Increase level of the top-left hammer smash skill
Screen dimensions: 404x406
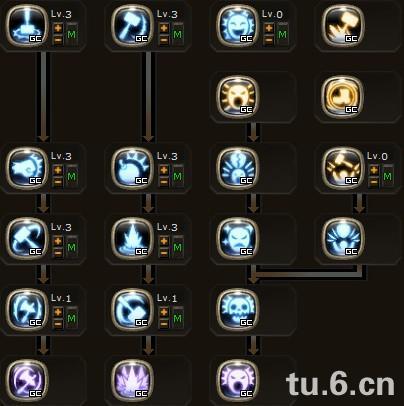(x=58, y=28)
